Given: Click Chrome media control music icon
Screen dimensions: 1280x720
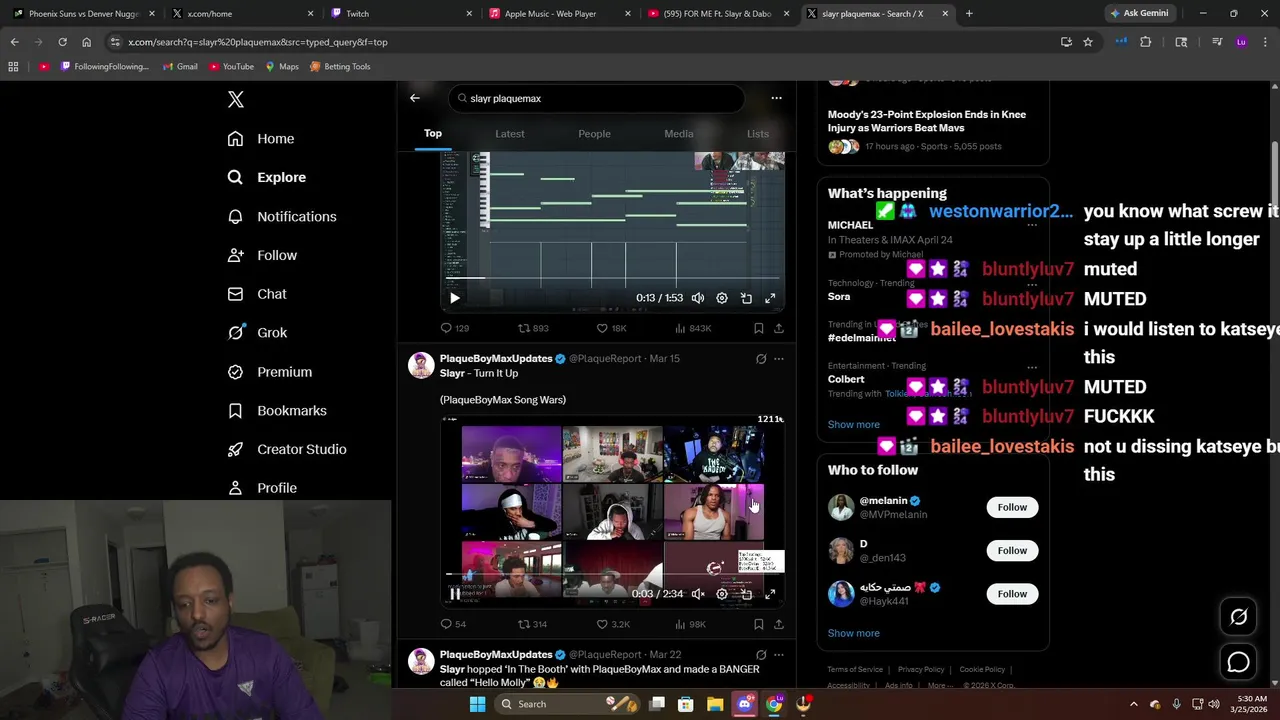Looking at the screenshot, I should tap(1217, 42).
